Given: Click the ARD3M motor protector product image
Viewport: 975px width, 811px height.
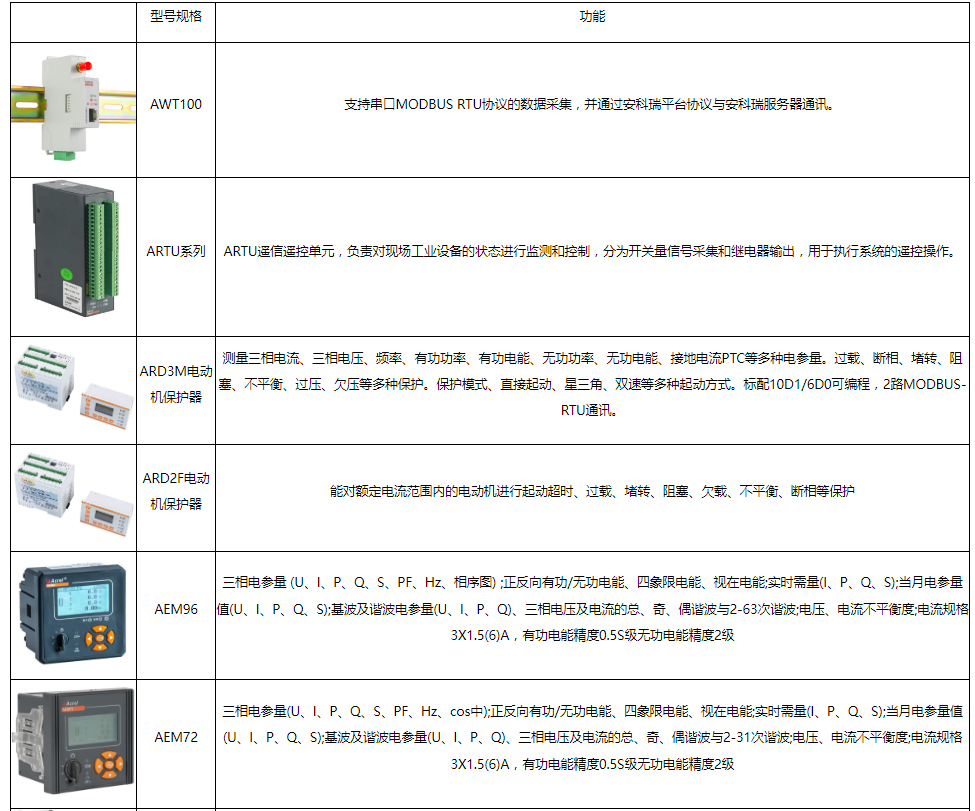Looking at the screenshot, I should pos(73,388).
